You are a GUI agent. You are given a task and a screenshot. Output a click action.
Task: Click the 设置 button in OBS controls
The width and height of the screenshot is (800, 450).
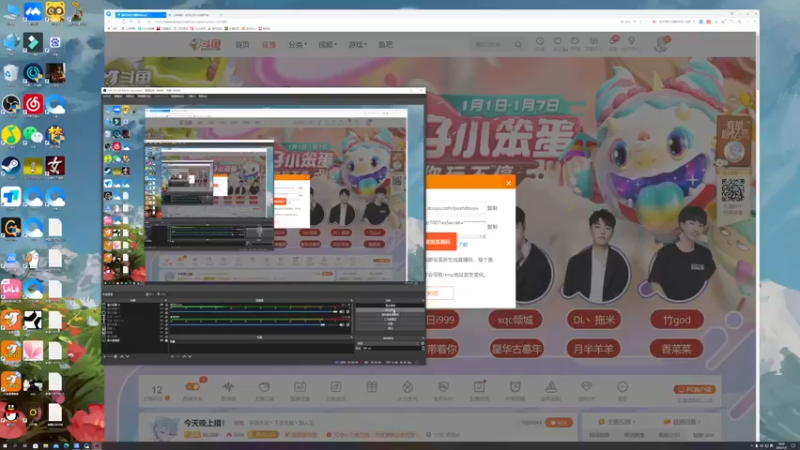(390, 323)
